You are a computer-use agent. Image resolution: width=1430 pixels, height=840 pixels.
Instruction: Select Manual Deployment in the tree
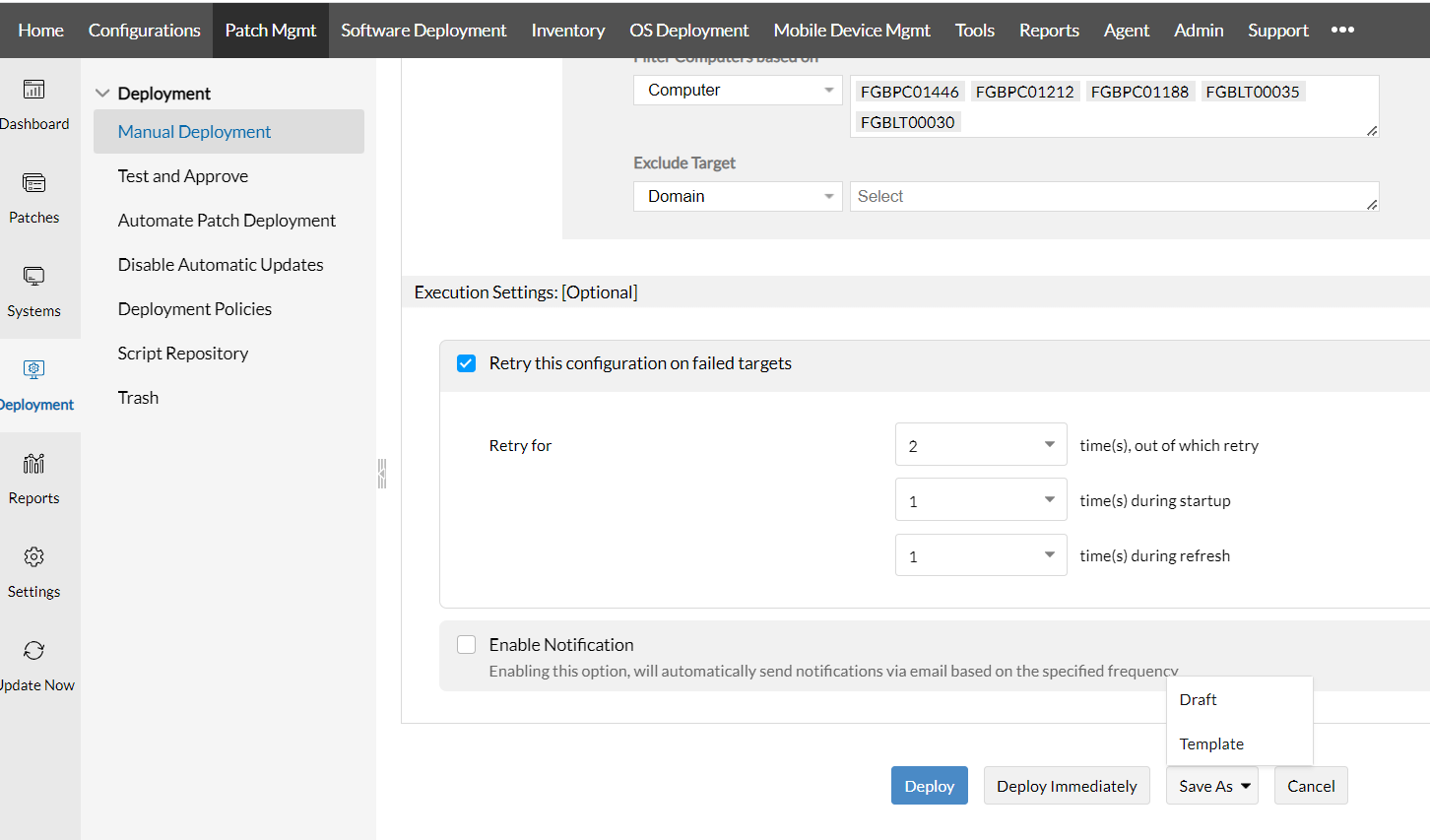228,132
